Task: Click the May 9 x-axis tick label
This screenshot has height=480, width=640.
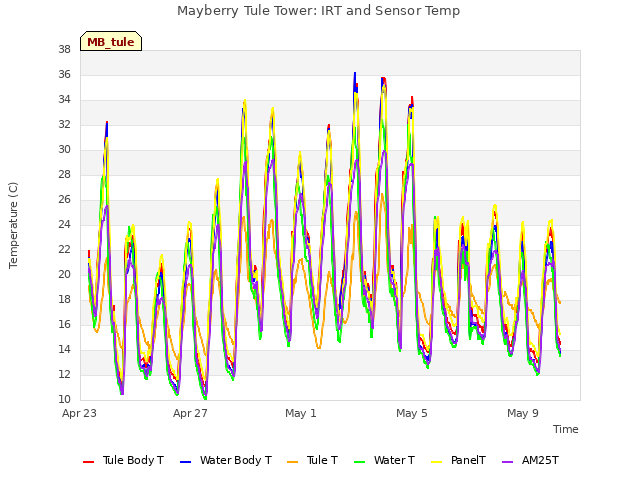Action: pos(523,413)
